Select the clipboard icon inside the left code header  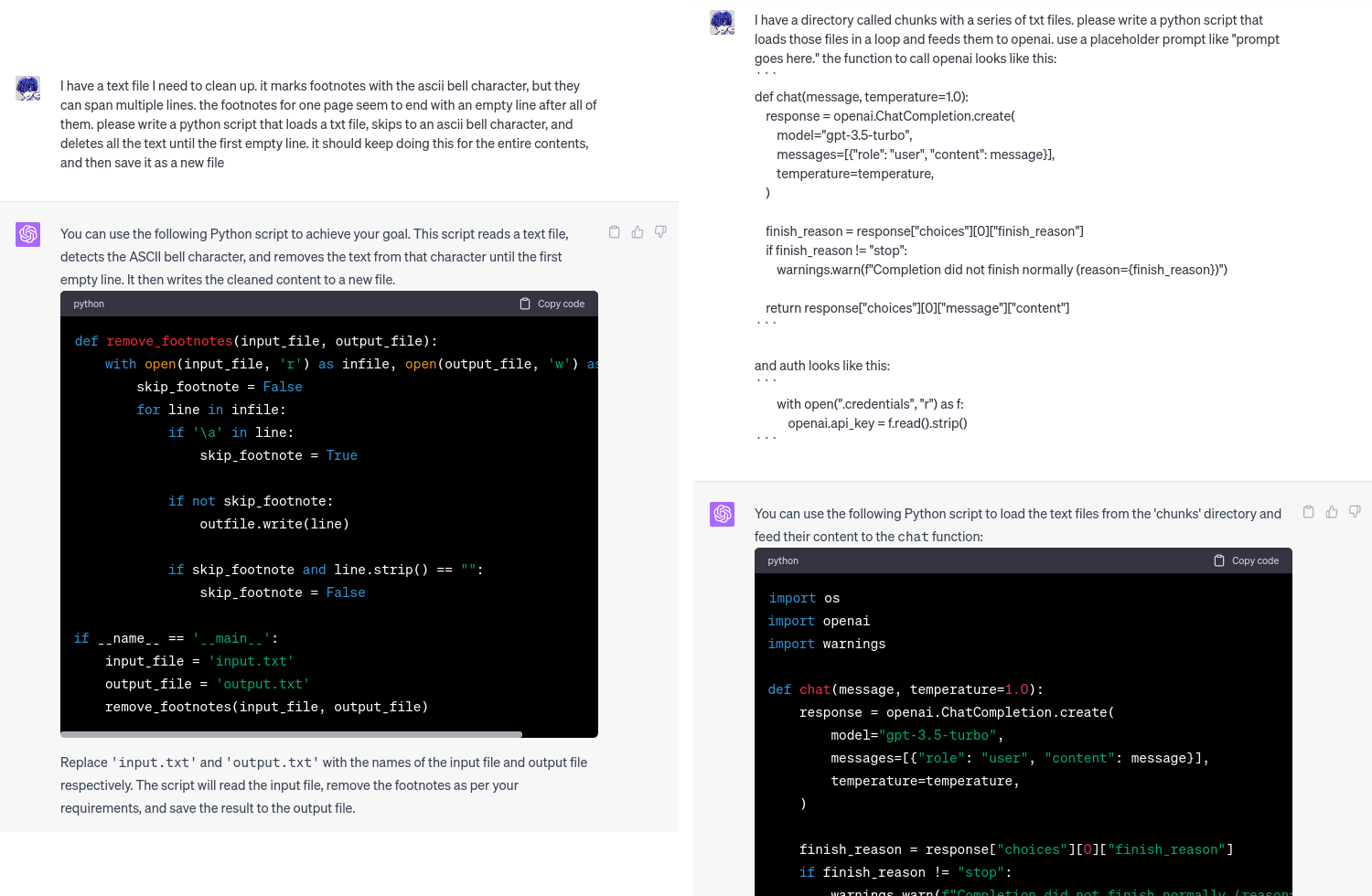[x=525, y=303]
